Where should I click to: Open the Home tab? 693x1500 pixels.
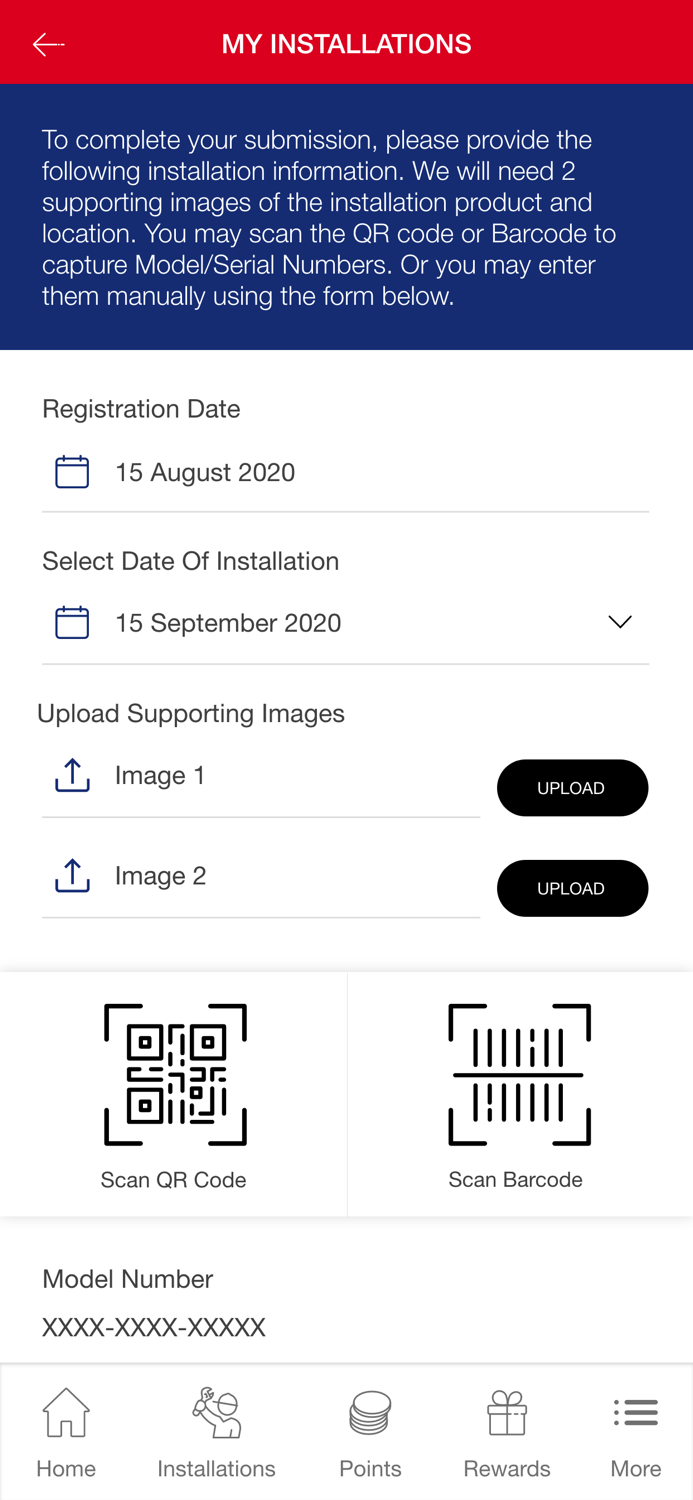pos(66,1432)
